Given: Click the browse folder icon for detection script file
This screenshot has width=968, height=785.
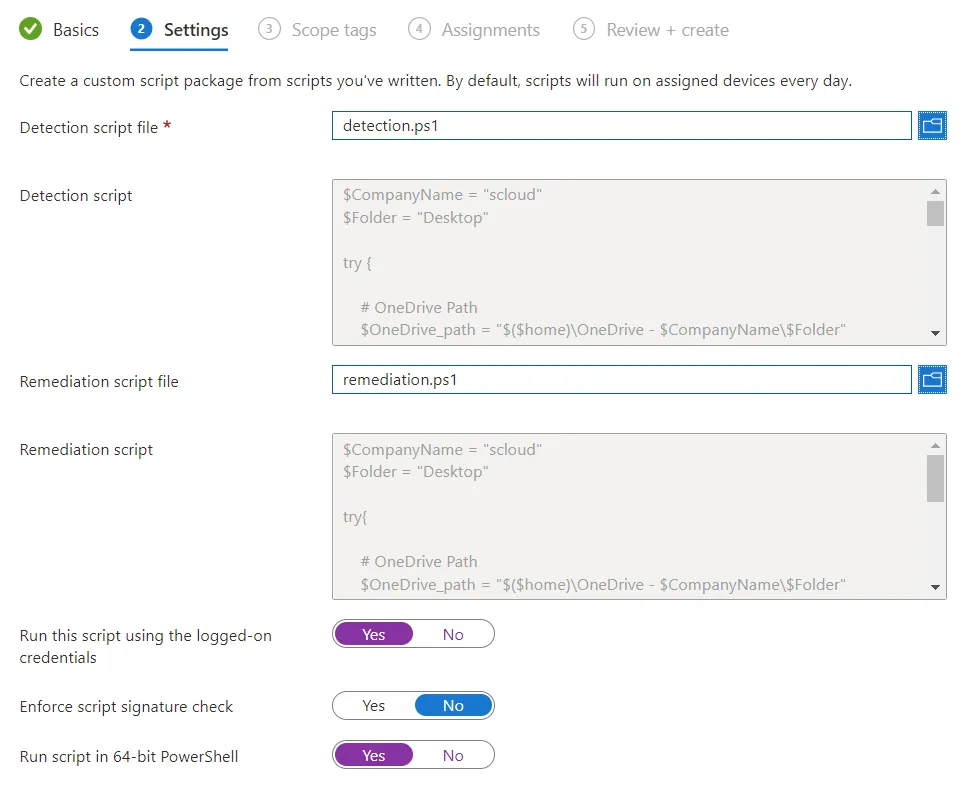Looking at the screenshot, I should [932, 126].
